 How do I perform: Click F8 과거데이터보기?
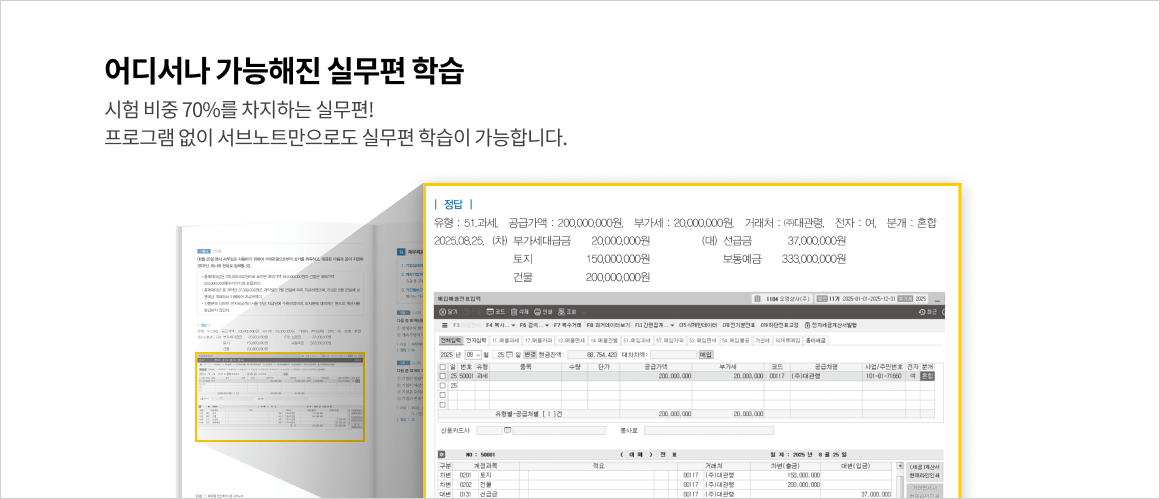point(608,325)
